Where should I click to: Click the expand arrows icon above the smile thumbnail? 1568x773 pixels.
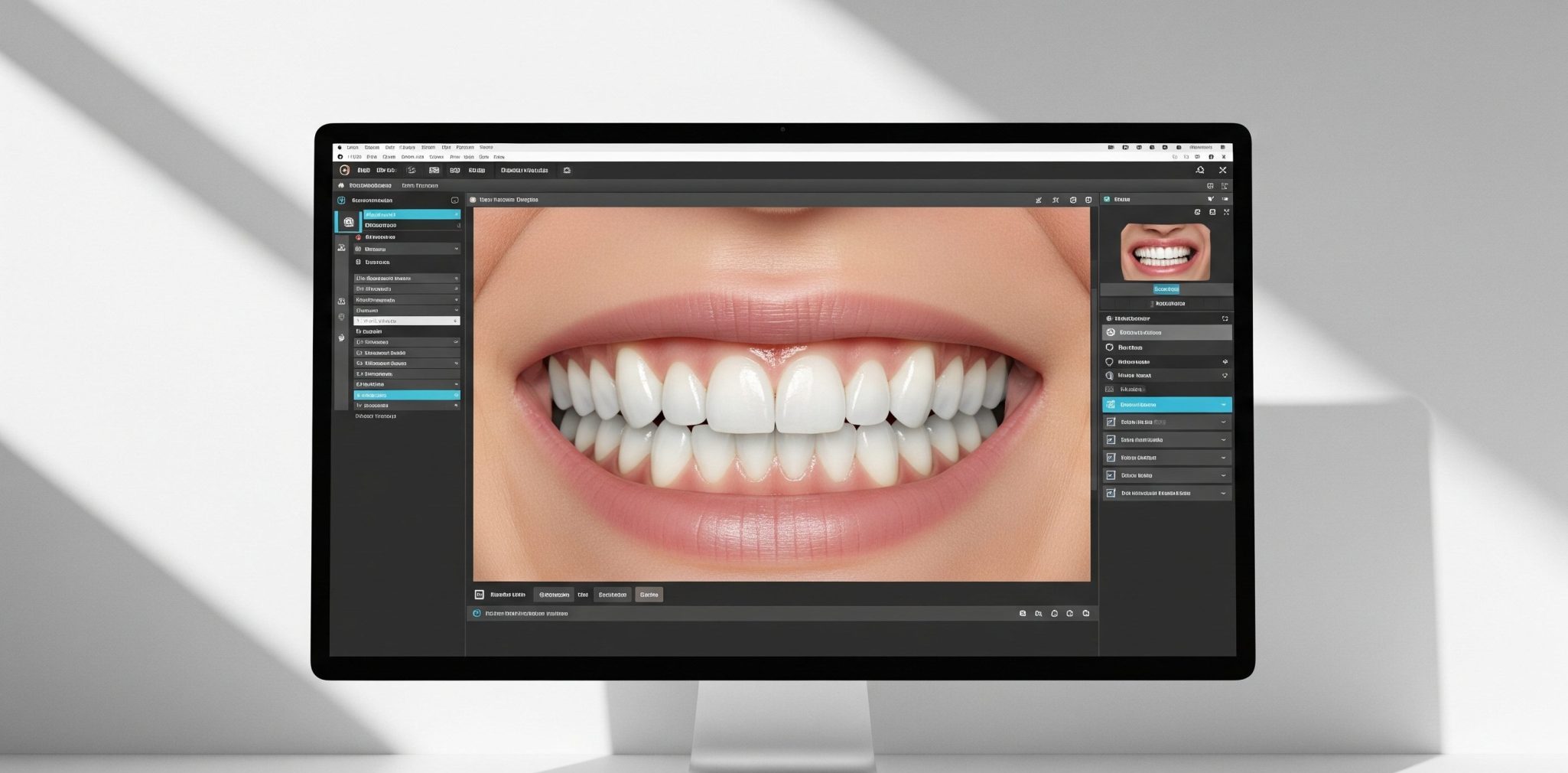pos(1226,212)
